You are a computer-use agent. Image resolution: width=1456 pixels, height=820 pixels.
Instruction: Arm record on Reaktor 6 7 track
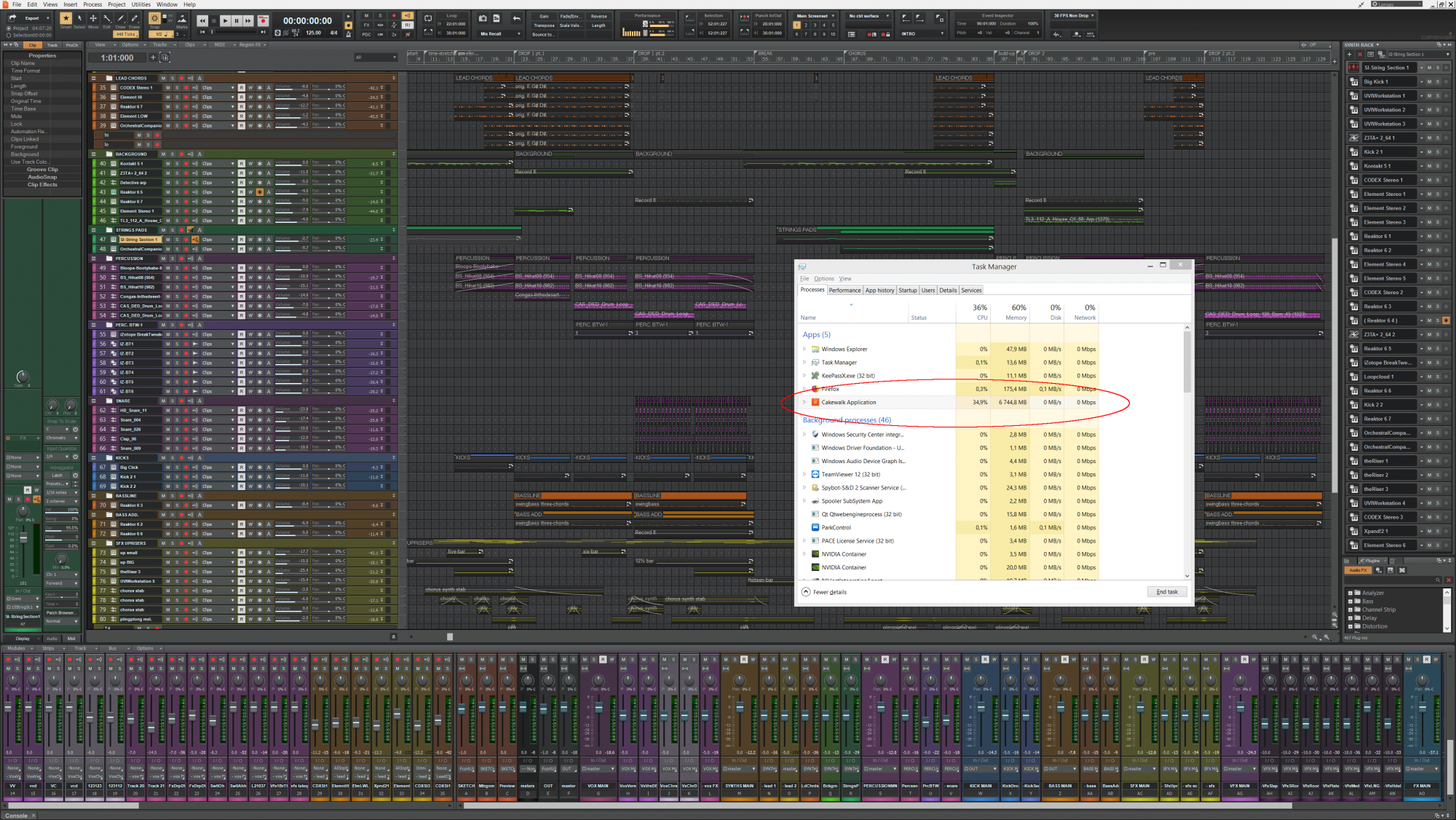point(186,106)
